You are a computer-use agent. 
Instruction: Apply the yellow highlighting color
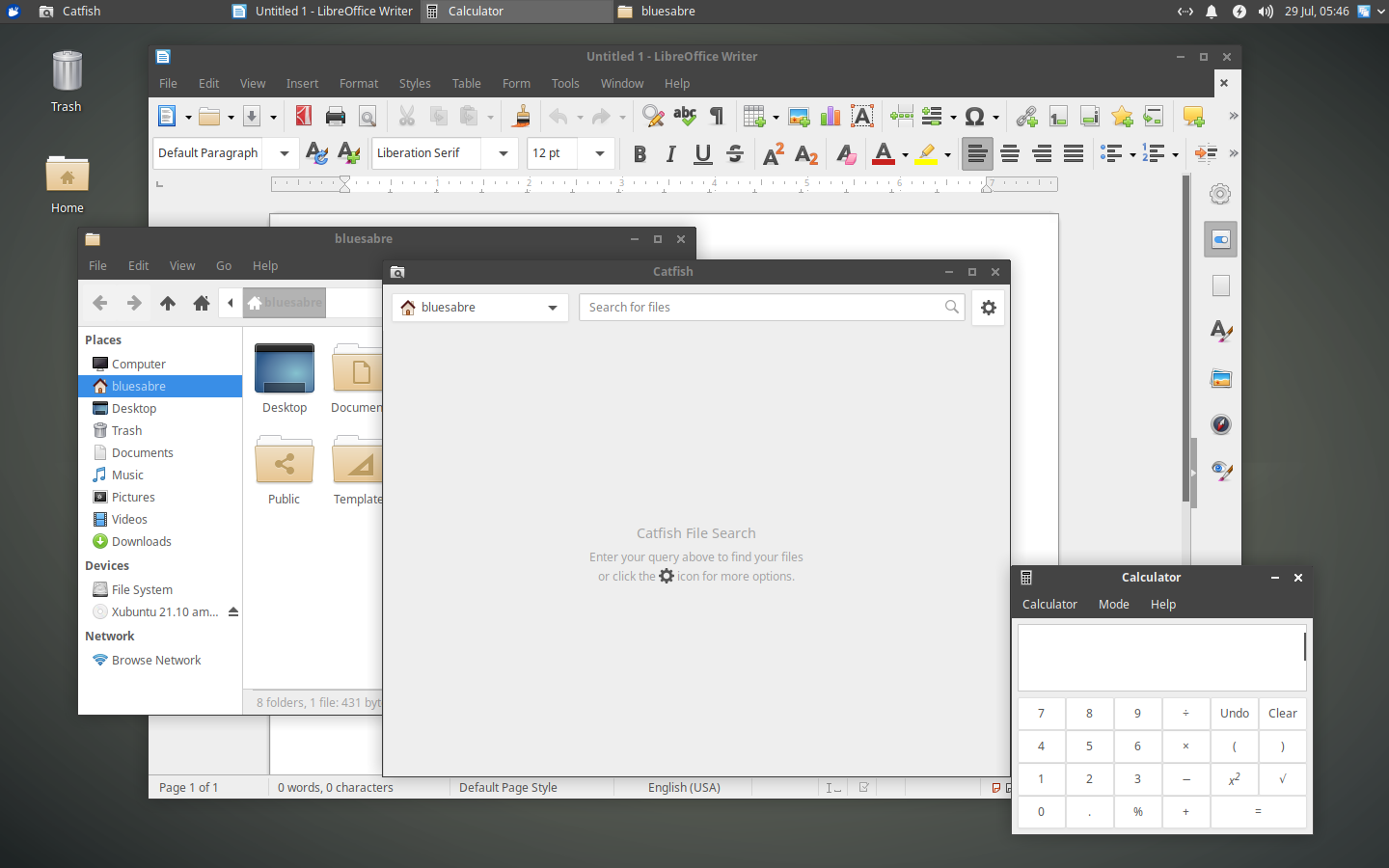pyautogui.click(x=927, y=153)
